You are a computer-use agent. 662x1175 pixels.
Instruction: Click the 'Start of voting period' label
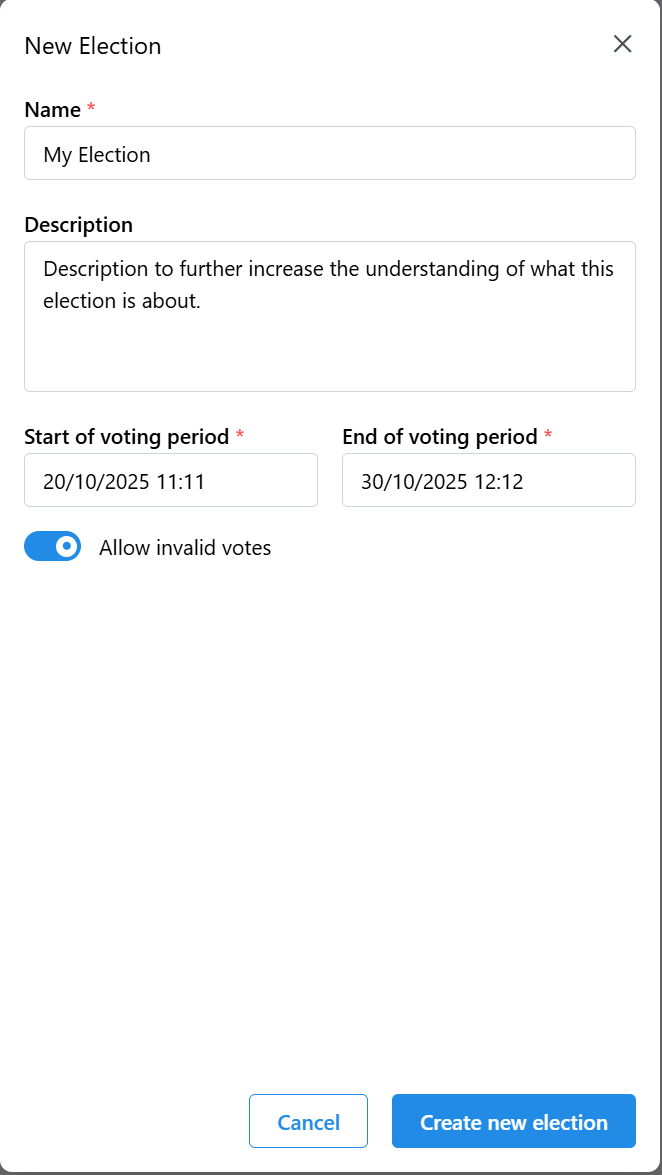pos(126,437)
